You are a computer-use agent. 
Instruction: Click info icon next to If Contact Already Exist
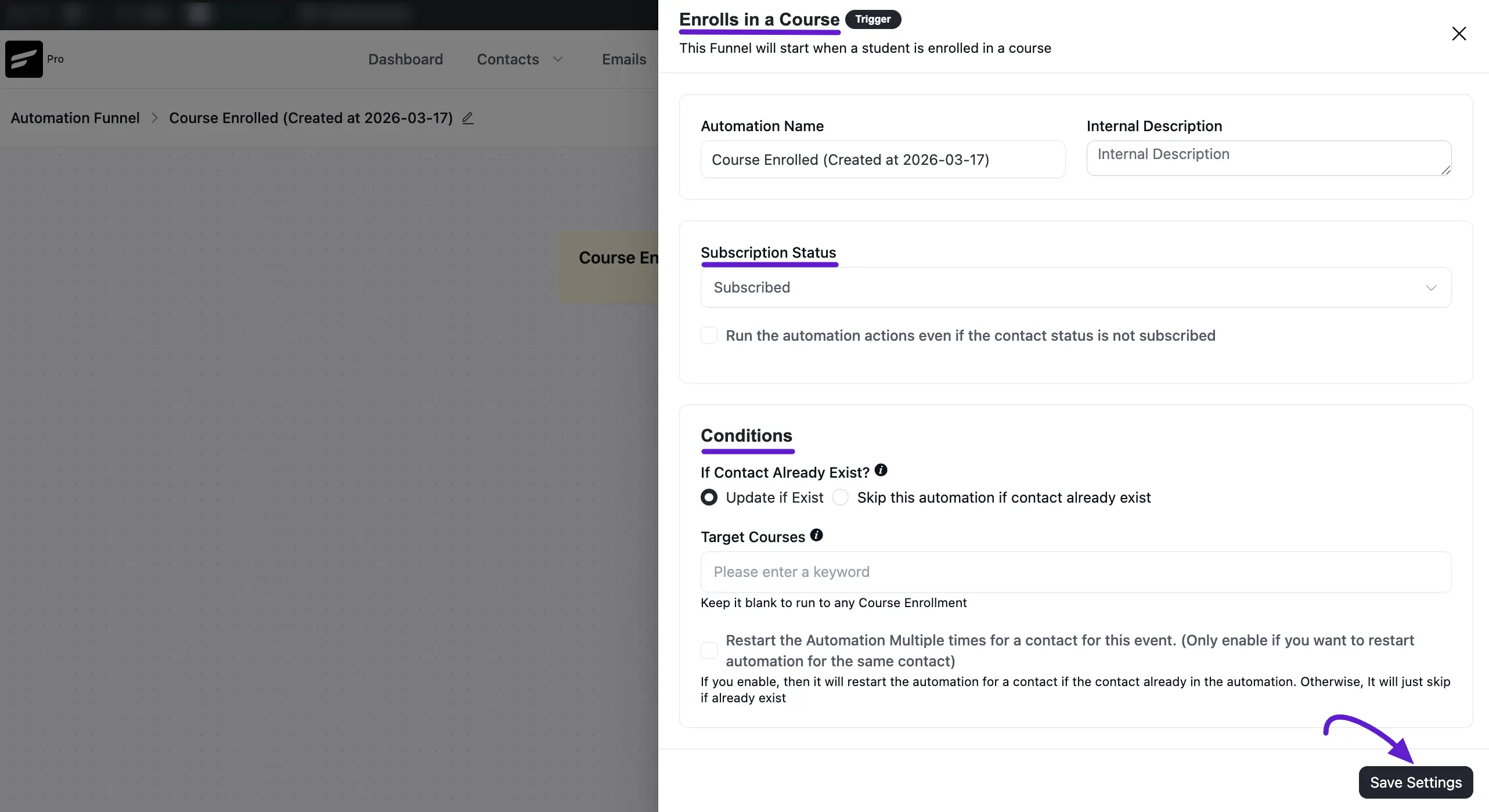pos(881,470)
